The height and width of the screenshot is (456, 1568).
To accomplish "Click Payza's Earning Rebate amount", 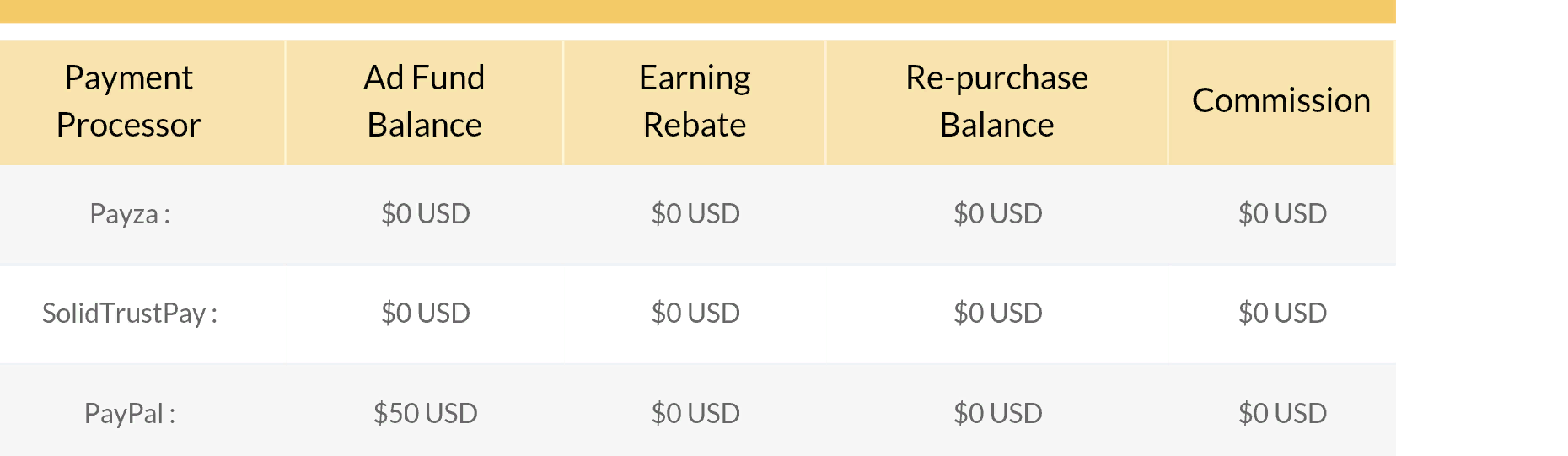I will click(x=695, y=213).
